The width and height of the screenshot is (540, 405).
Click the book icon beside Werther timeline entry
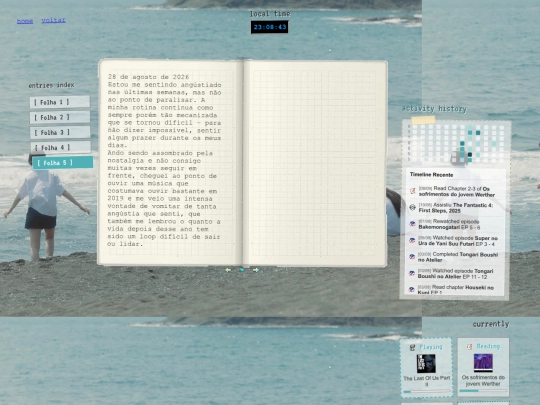(413, 191)
